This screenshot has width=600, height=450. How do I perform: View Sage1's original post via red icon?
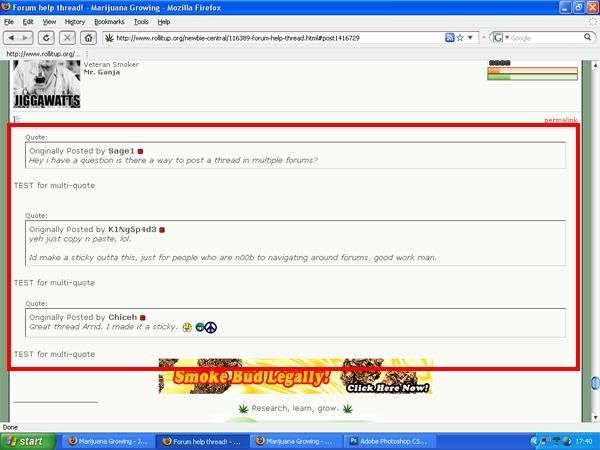140,152
